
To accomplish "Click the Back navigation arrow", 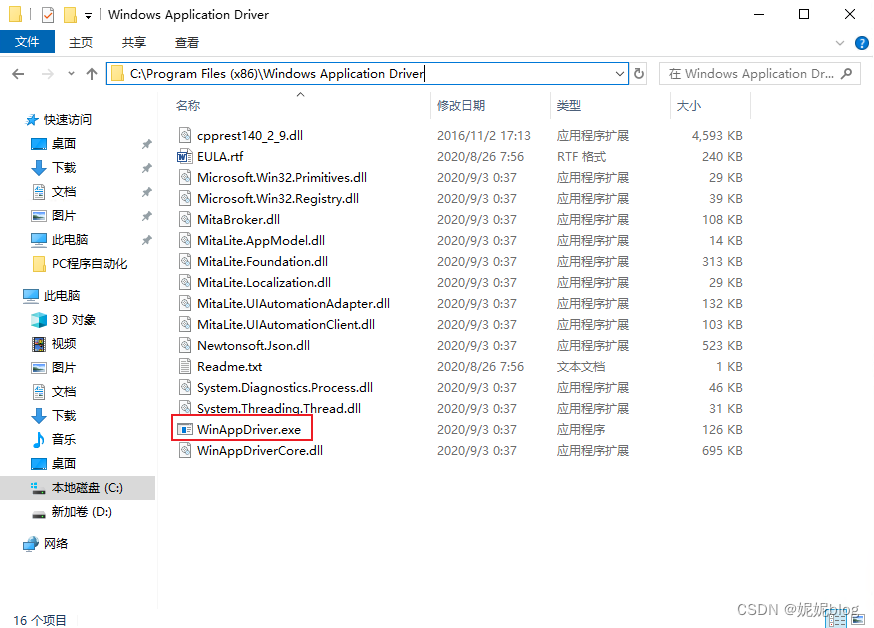I will coord(18,74).
